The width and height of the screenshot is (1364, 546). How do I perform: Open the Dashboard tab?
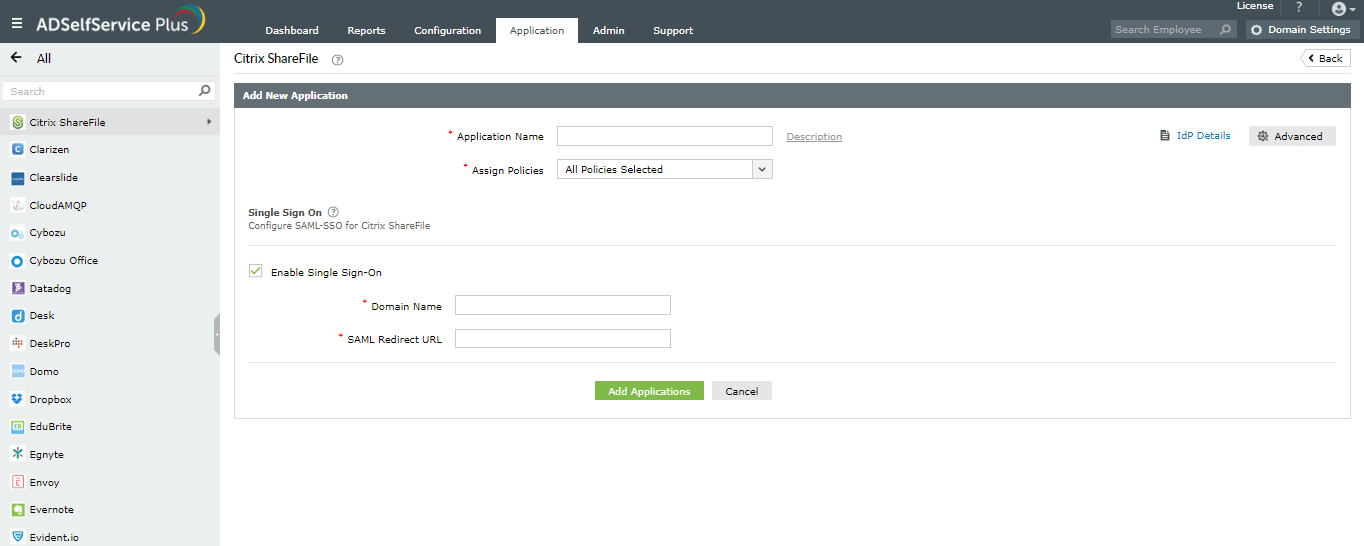(292, 31)
